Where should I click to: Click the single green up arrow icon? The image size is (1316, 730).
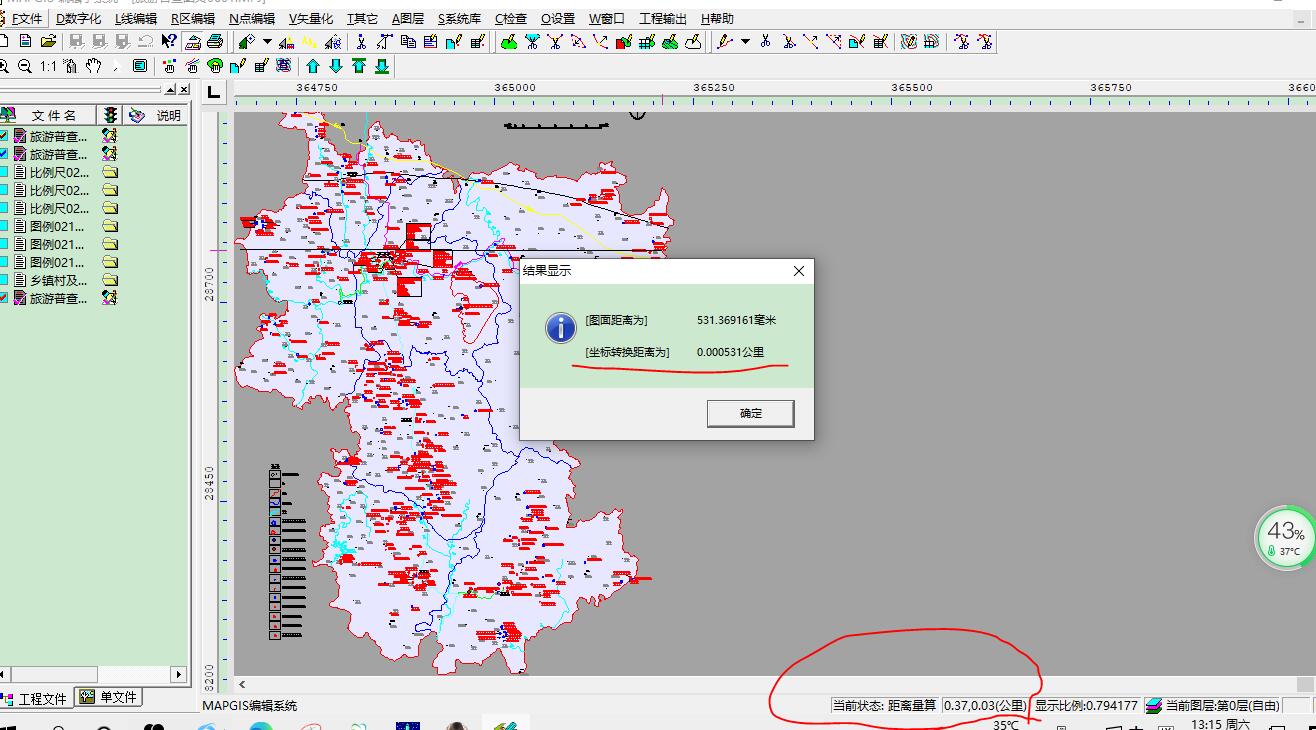[x=313, y=67]
